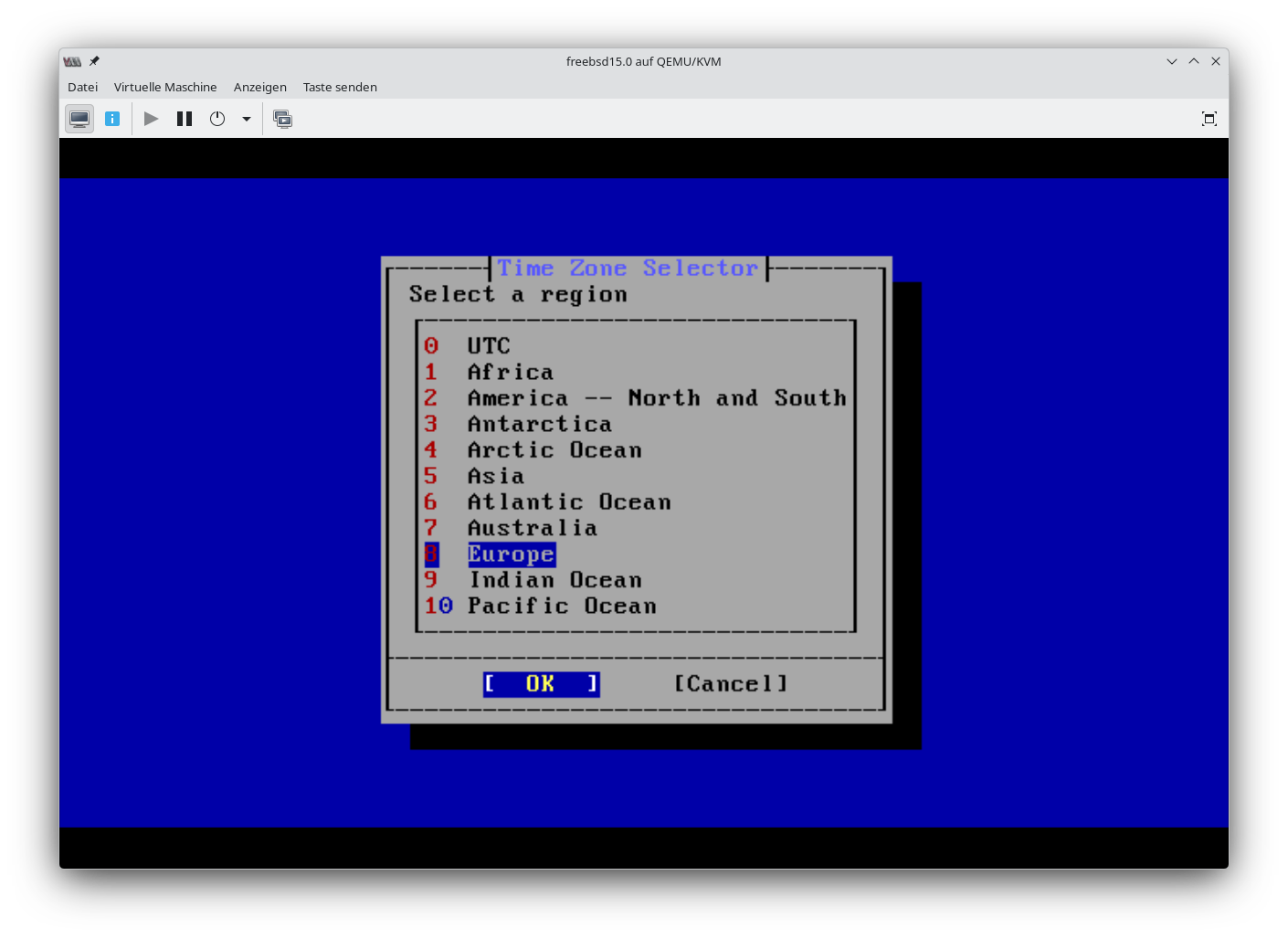Show the graphical console view
The height and width of the screenshot is (939, 1288).
tap(79, 119)
